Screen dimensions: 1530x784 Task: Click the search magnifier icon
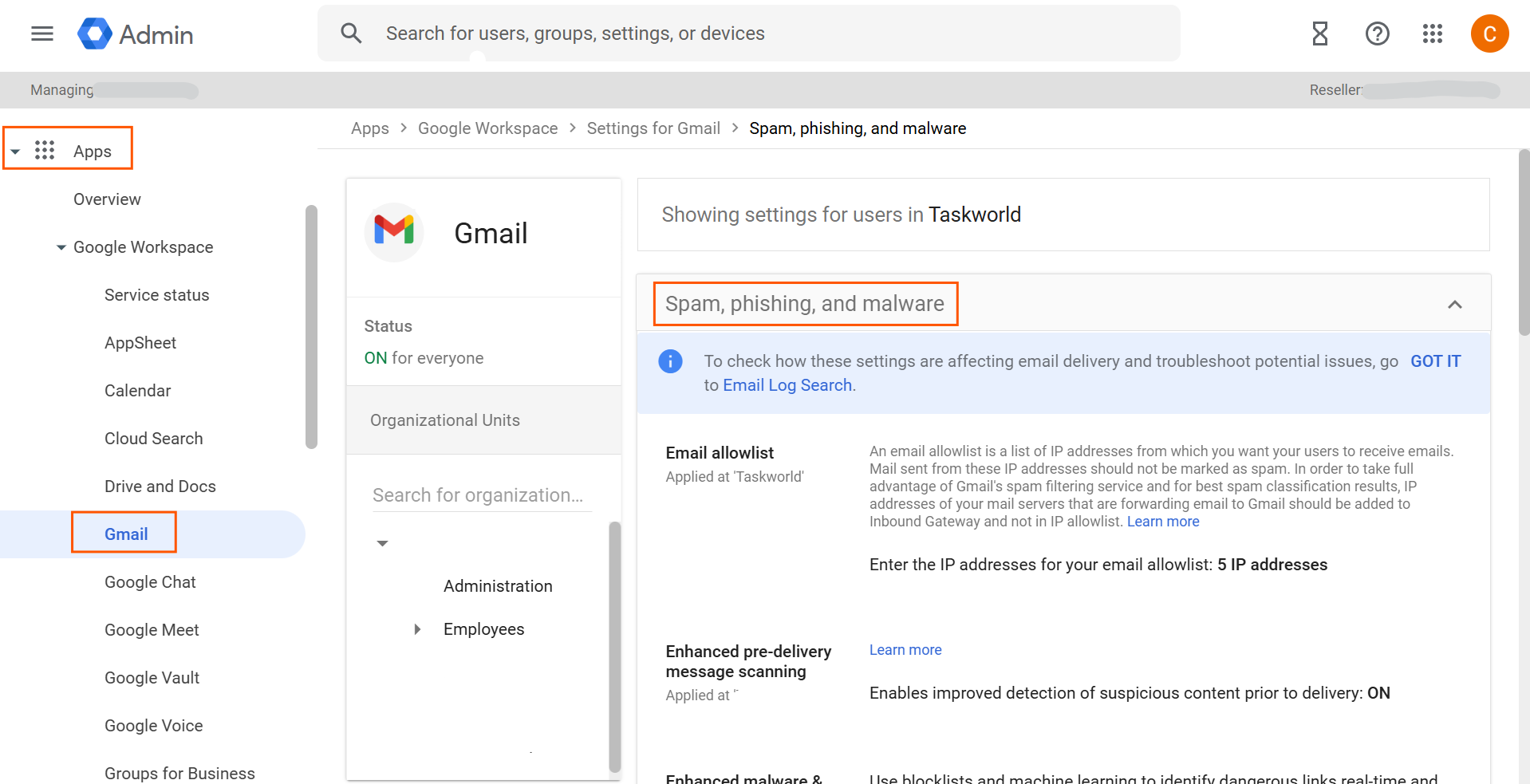[x=351, y=33]
